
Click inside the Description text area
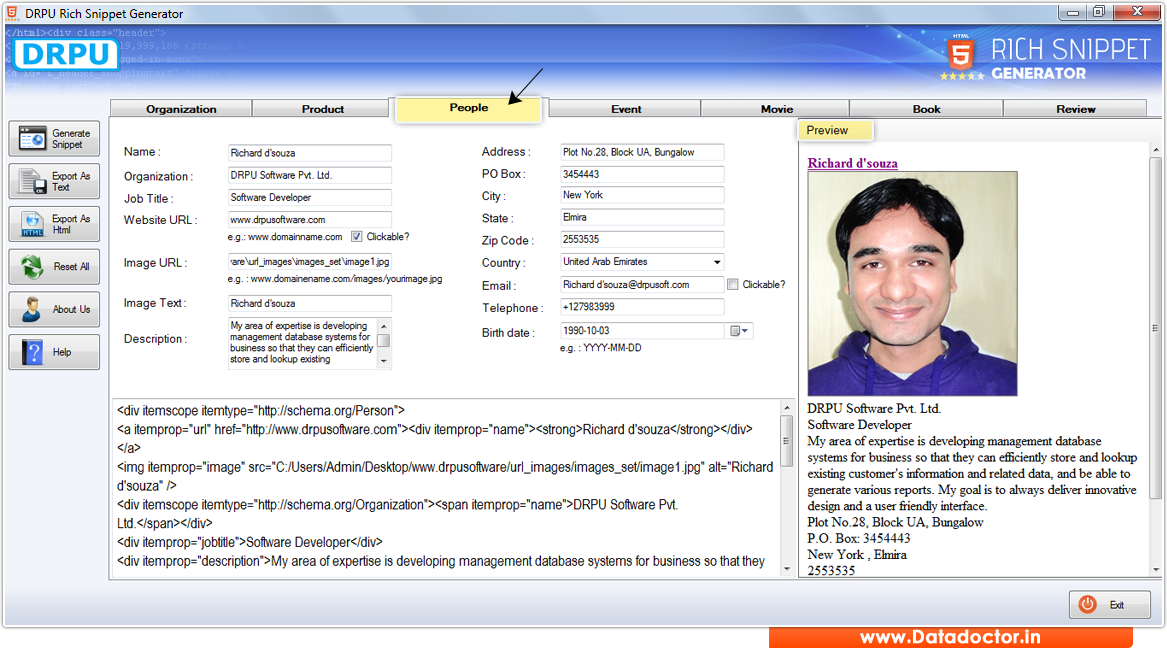coord(302,343)
